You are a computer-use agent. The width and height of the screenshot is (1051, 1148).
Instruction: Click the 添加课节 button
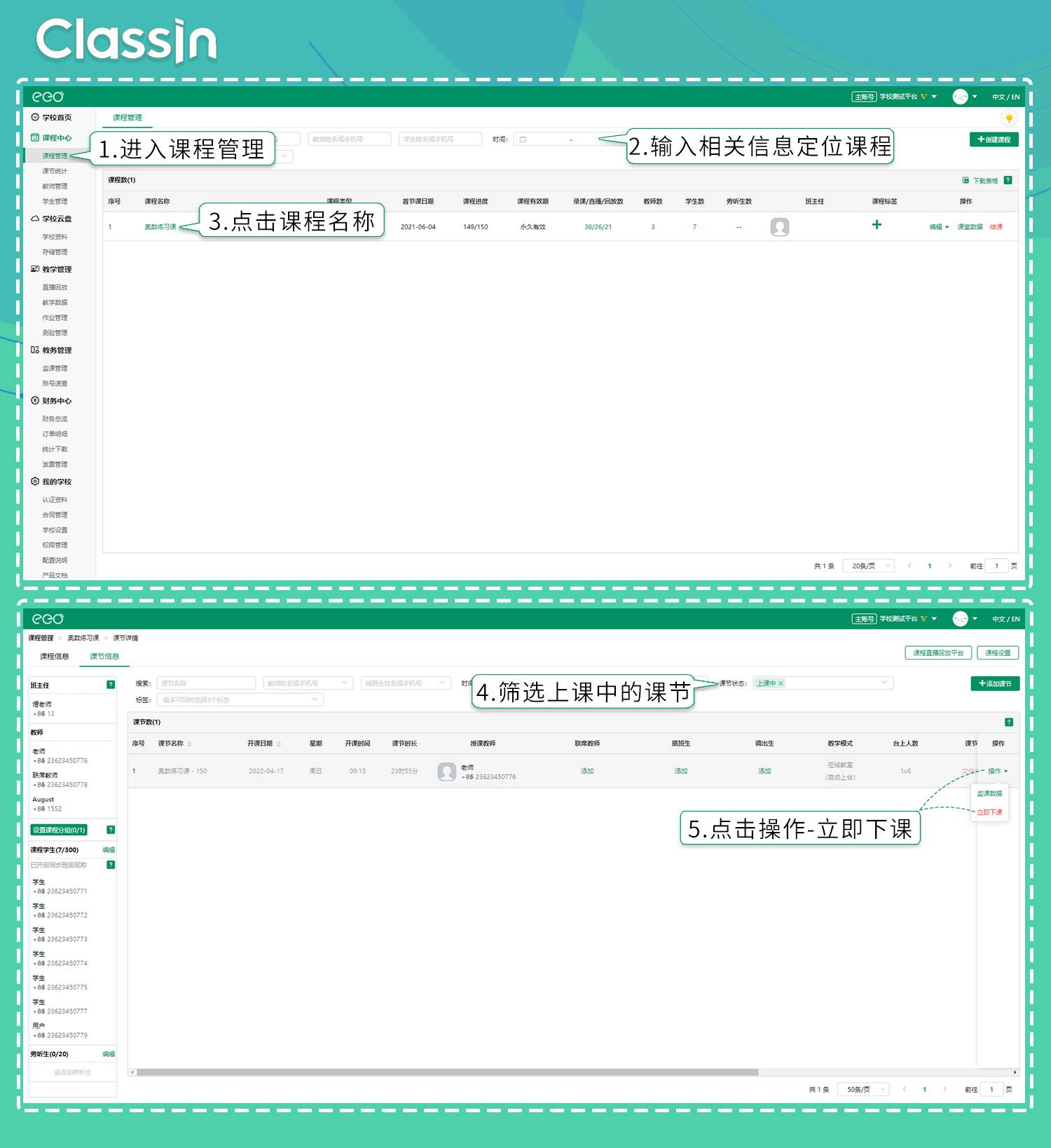tap(995, 683)
